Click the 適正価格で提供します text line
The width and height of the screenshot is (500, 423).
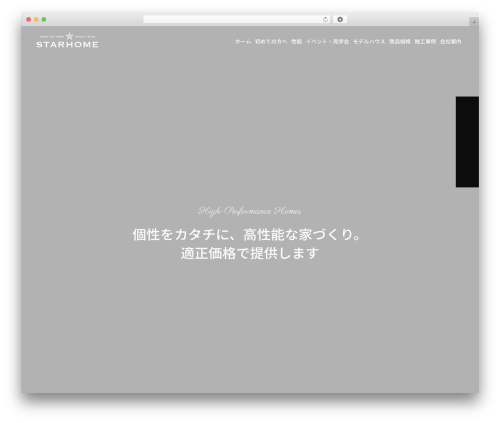coord(250,253)
